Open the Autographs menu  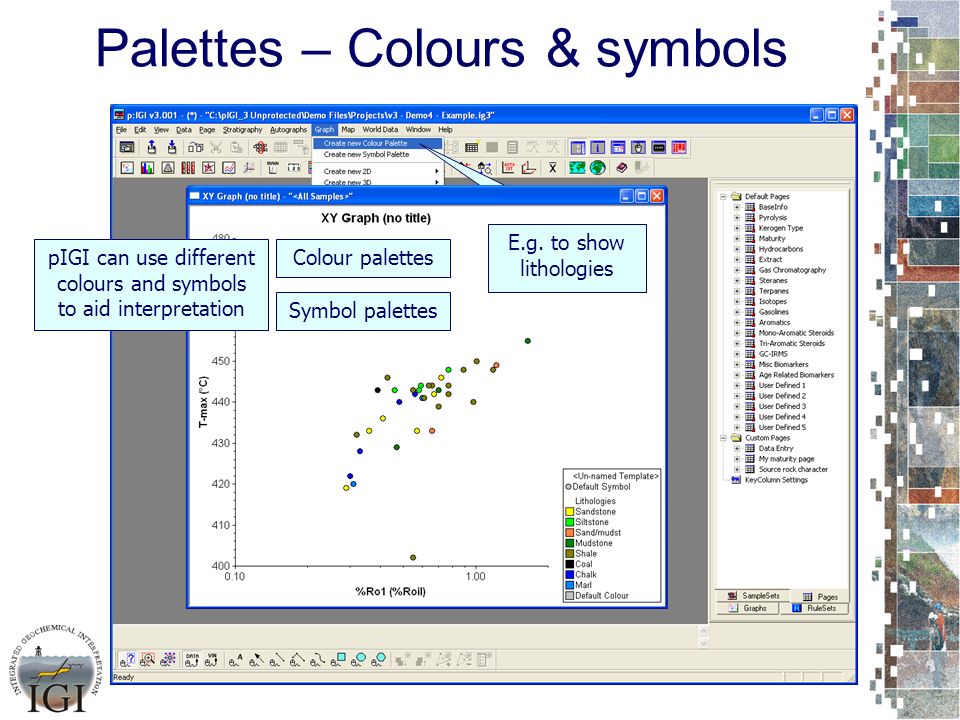click(x=288, y=130)
